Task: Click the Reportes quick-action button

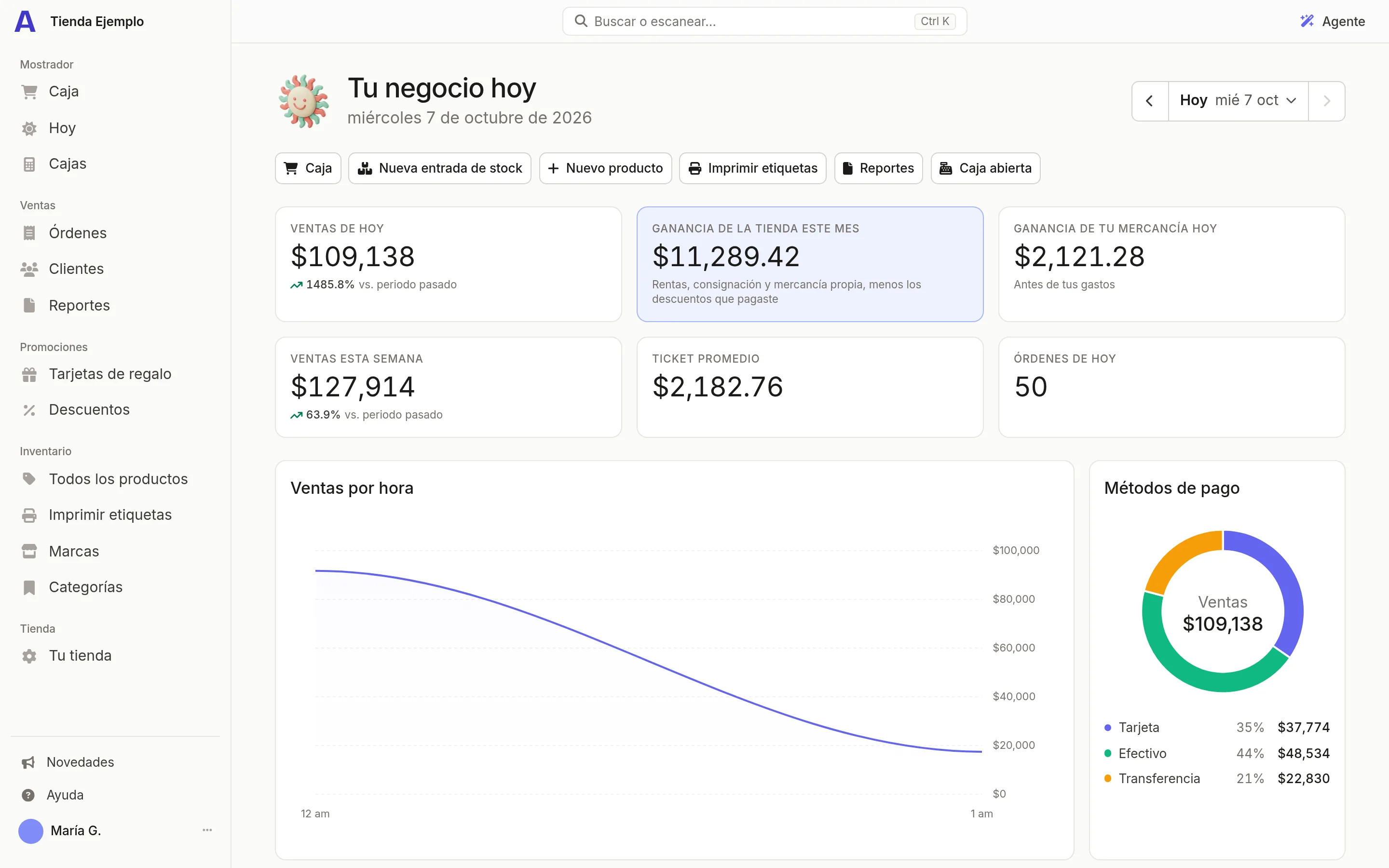Action: [878, 168]
